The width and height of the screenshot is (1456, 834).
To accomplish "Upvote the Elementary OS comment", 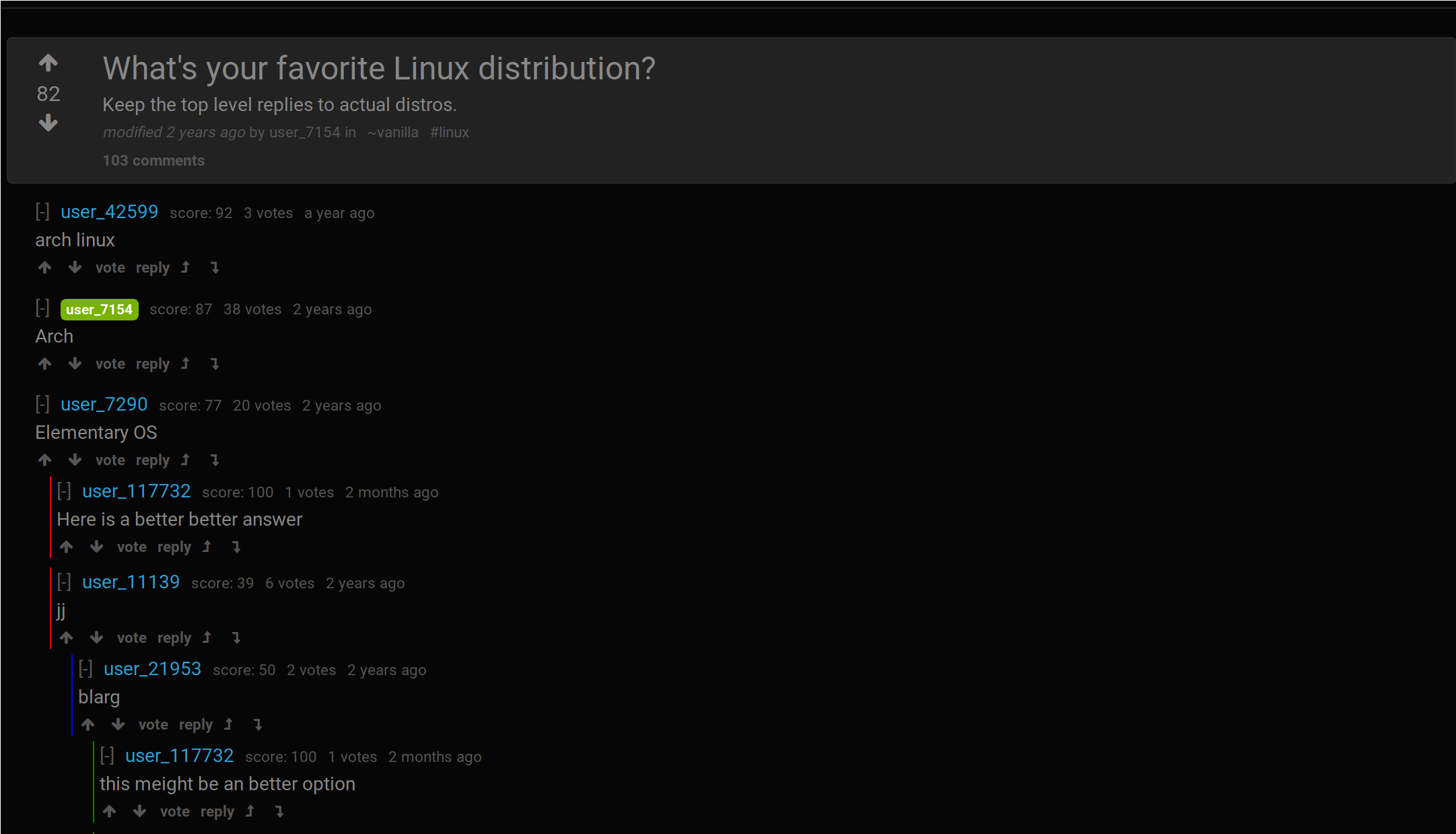I will (x=44, y=460).
